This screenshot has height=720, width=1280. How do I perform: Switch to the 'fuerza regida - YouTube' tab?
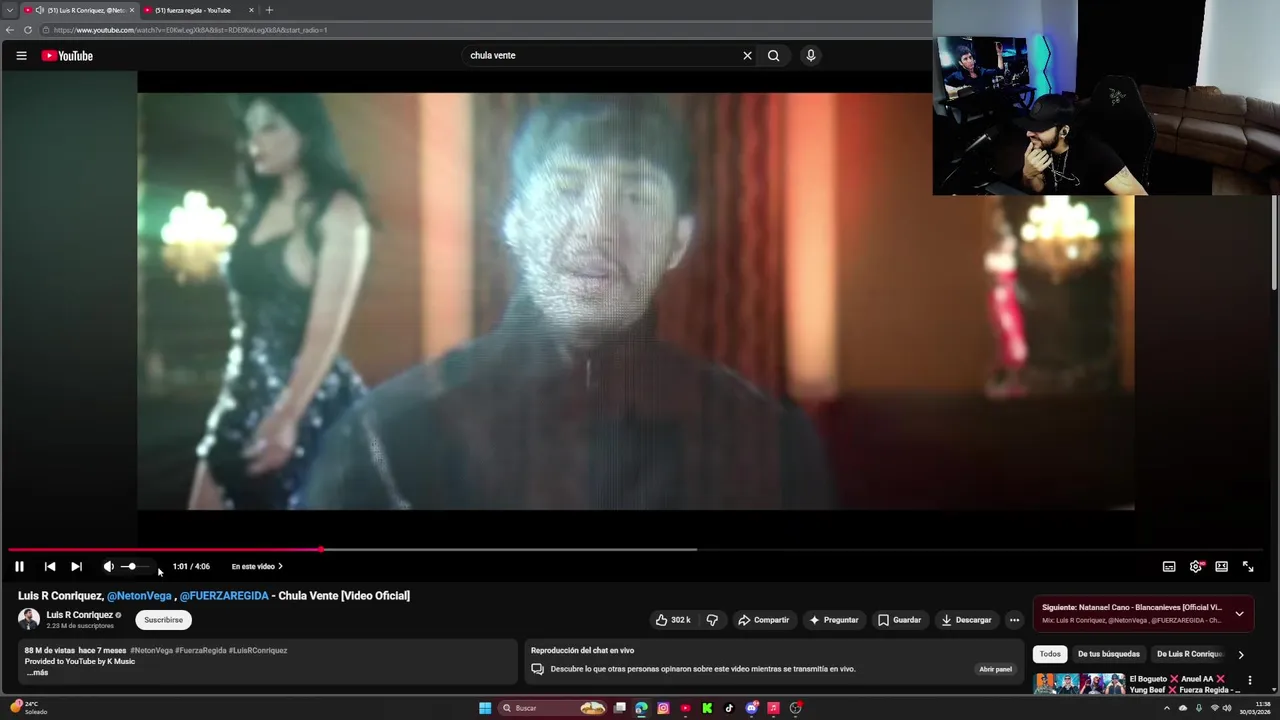pos(194,10)
